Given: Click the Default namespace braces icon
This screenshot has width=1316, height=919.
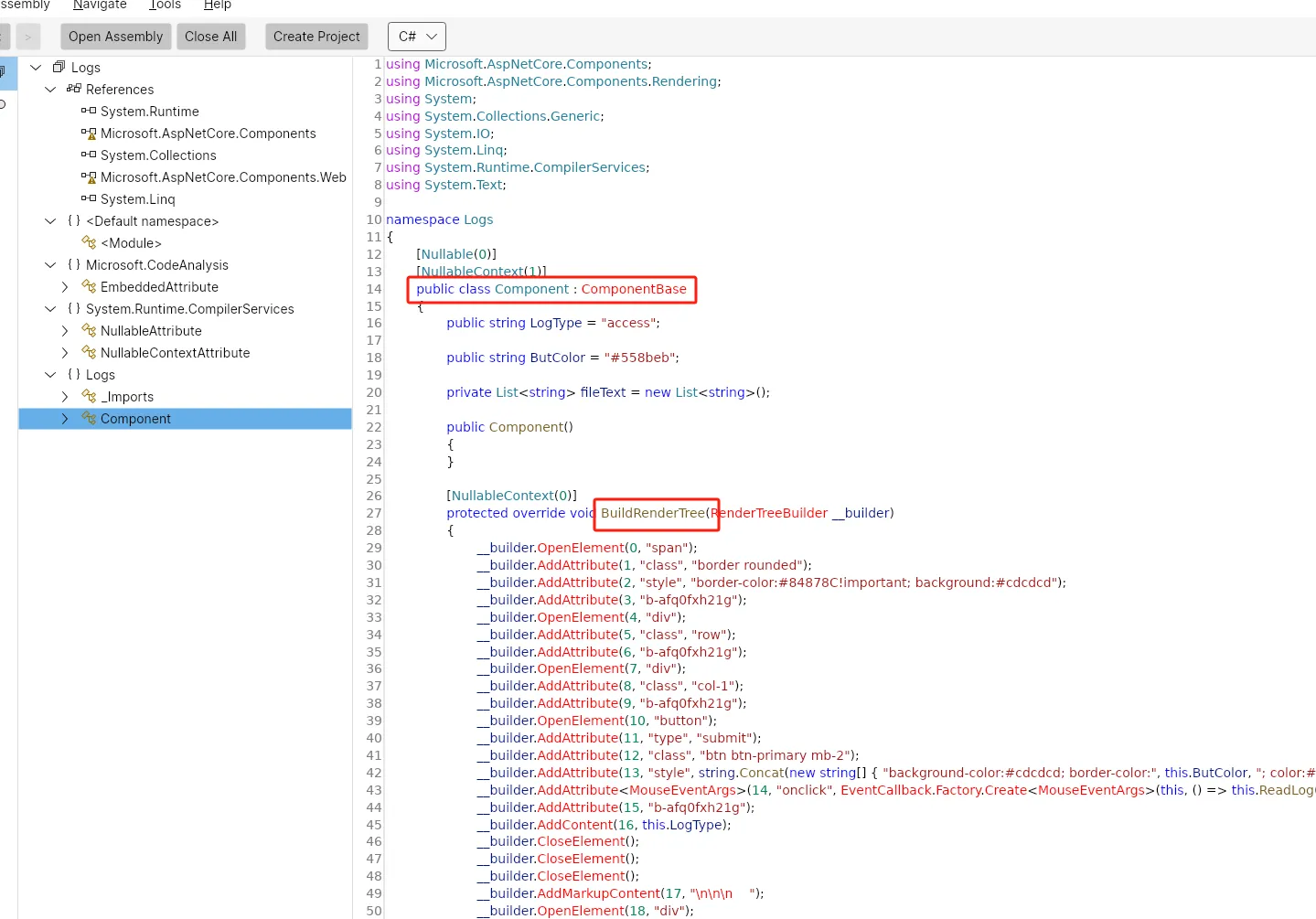Looking at the screenshot, I should 74,220.
